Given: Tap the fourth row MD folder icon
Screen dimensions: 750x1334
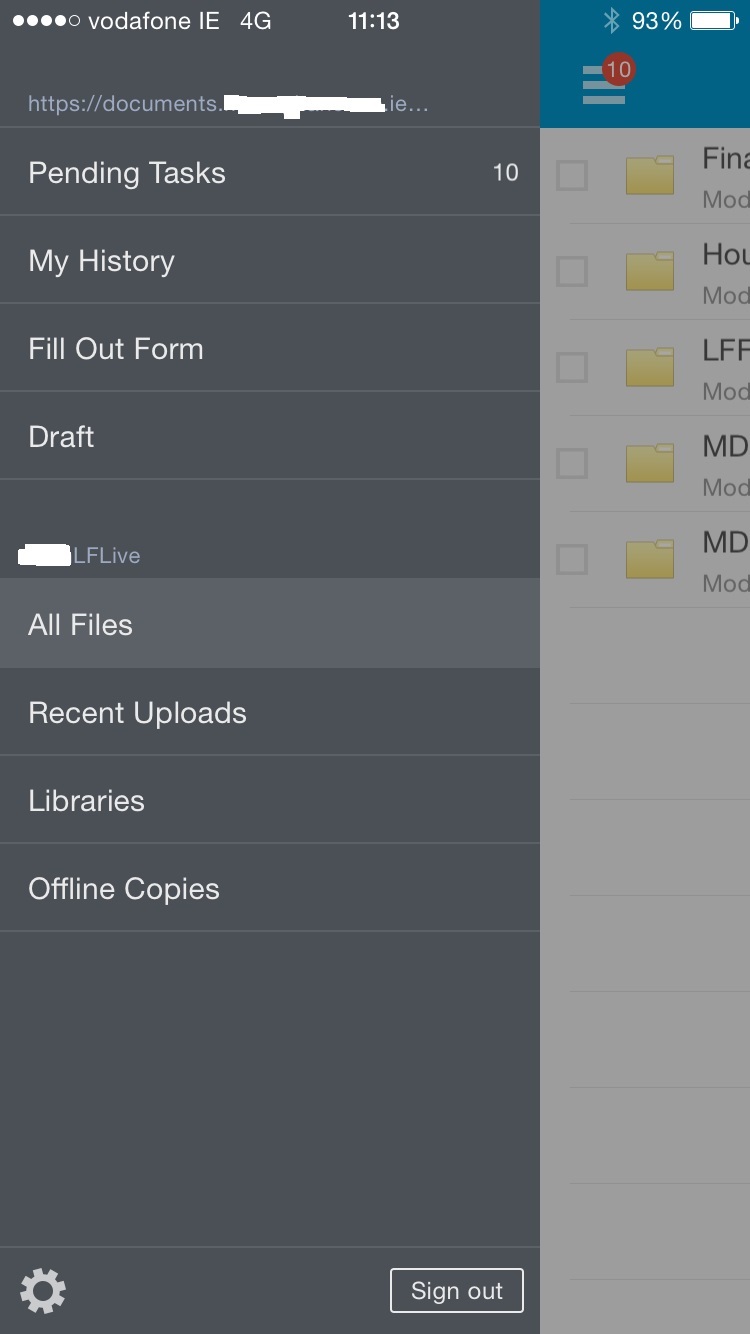Looking at the screenshot, I should (650, 463).
